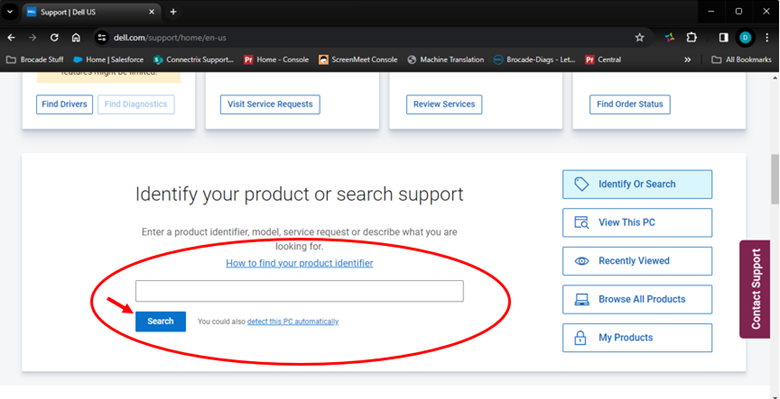Open the Chrome three-dot menu
Image resolution: width=780 pixels, height=399 pixels.
767,38
